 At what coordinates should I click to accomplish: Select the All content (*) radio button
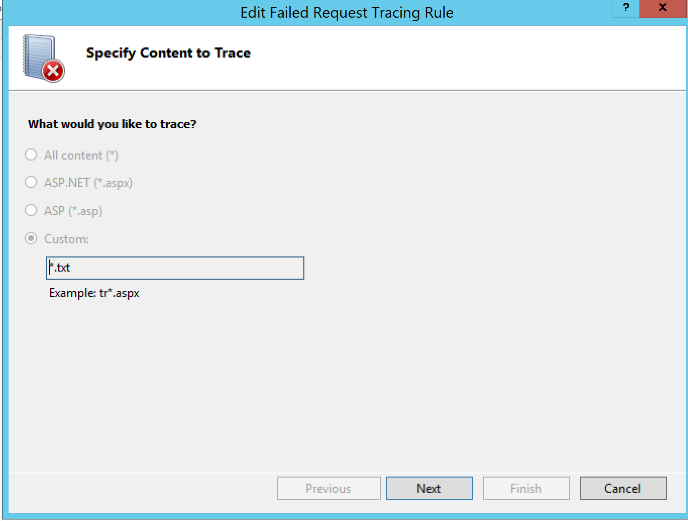click(31, 155)
